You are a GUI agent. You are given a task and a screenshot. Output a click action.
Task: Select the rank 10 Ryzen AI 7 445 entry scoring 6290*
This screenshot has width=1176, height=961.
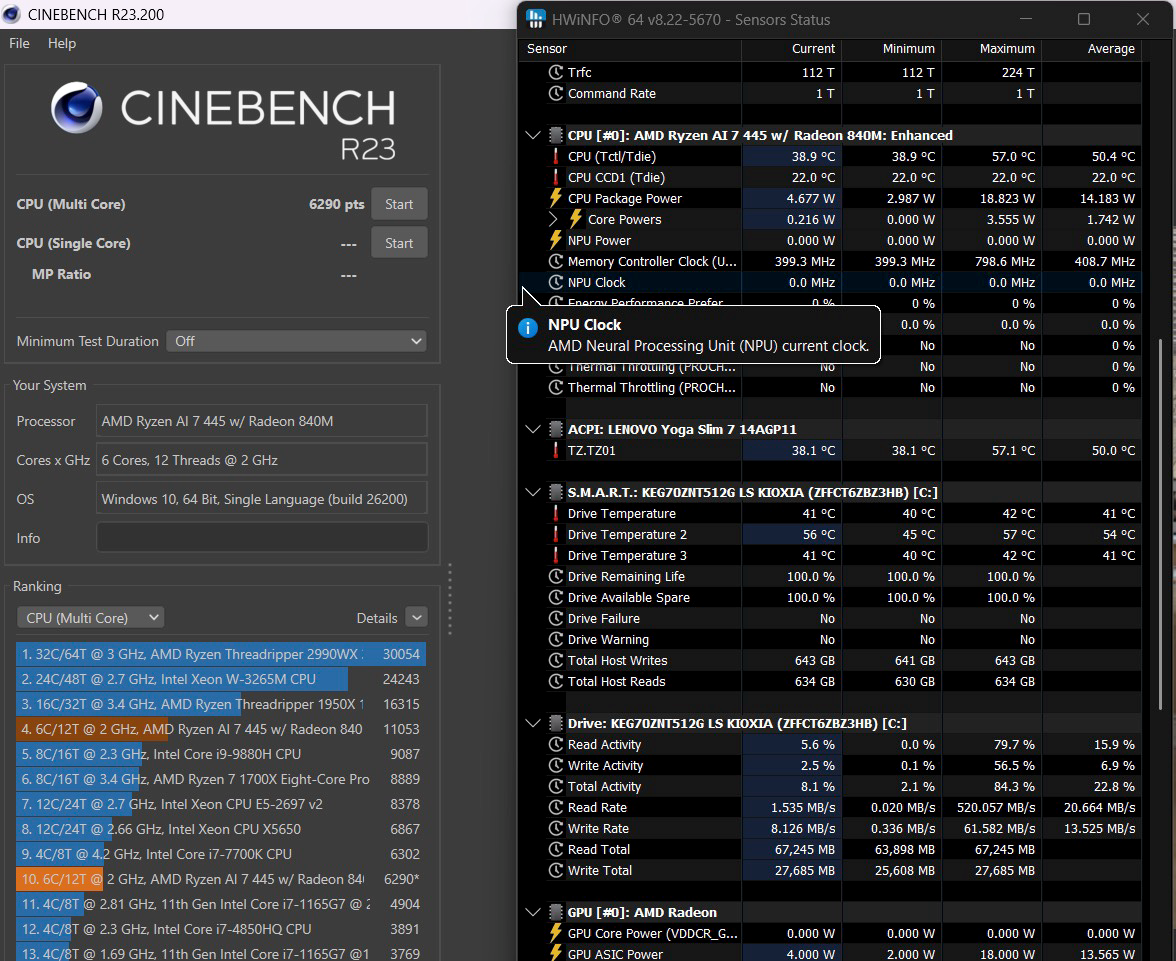point(220,879)
